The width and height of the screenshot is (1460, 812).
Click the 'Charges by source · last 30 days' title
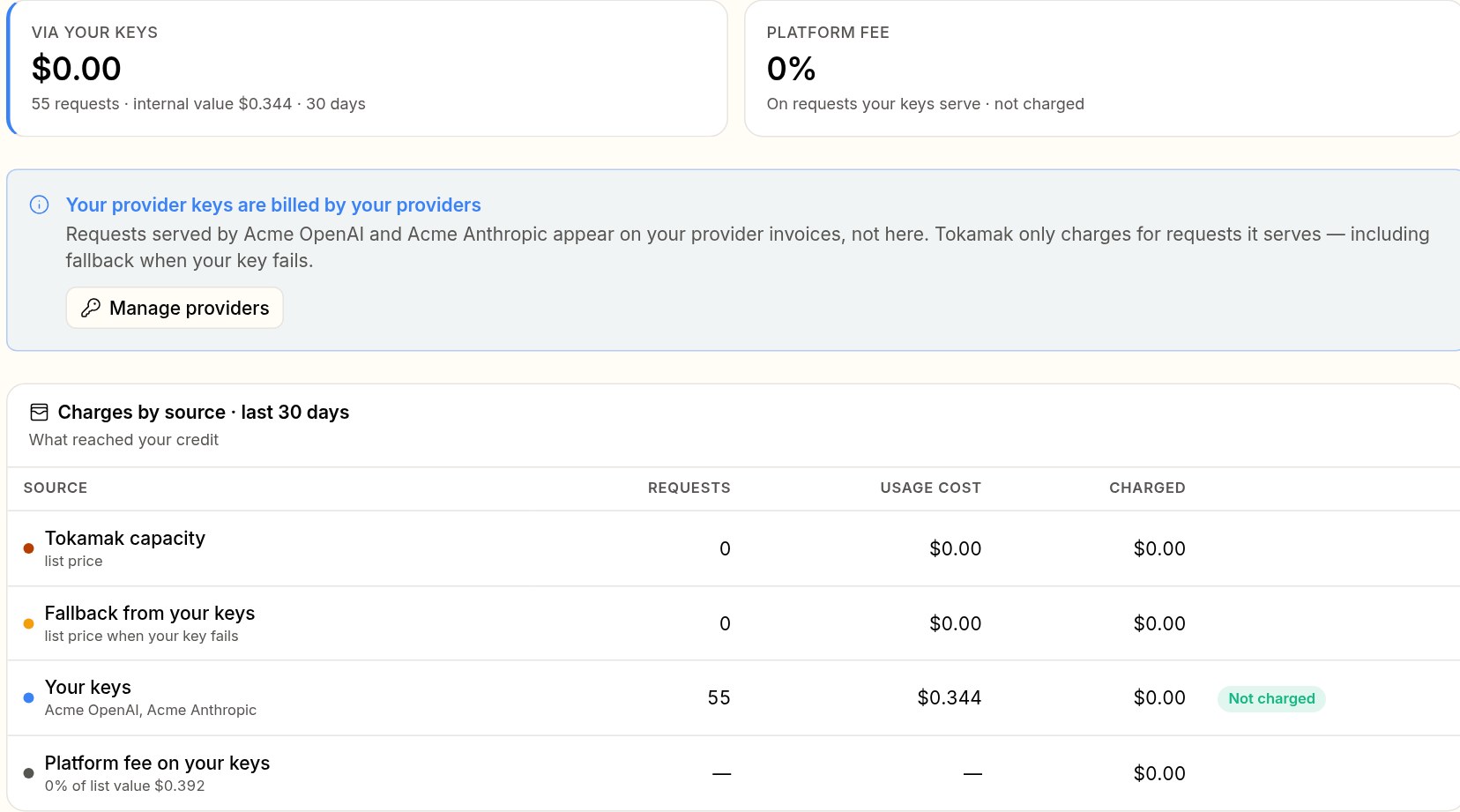click(204, 412)
